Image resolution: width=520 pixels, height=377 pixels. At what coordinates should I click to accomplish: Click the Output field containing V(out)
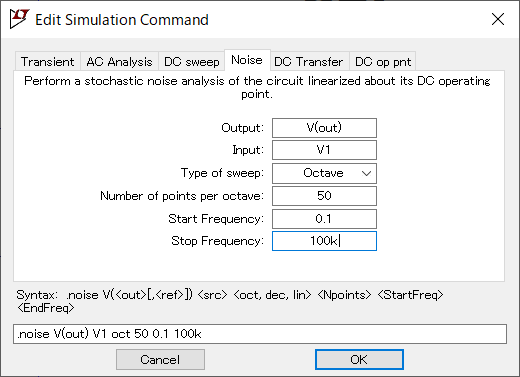pyautogui.click(x=324, y=128)
